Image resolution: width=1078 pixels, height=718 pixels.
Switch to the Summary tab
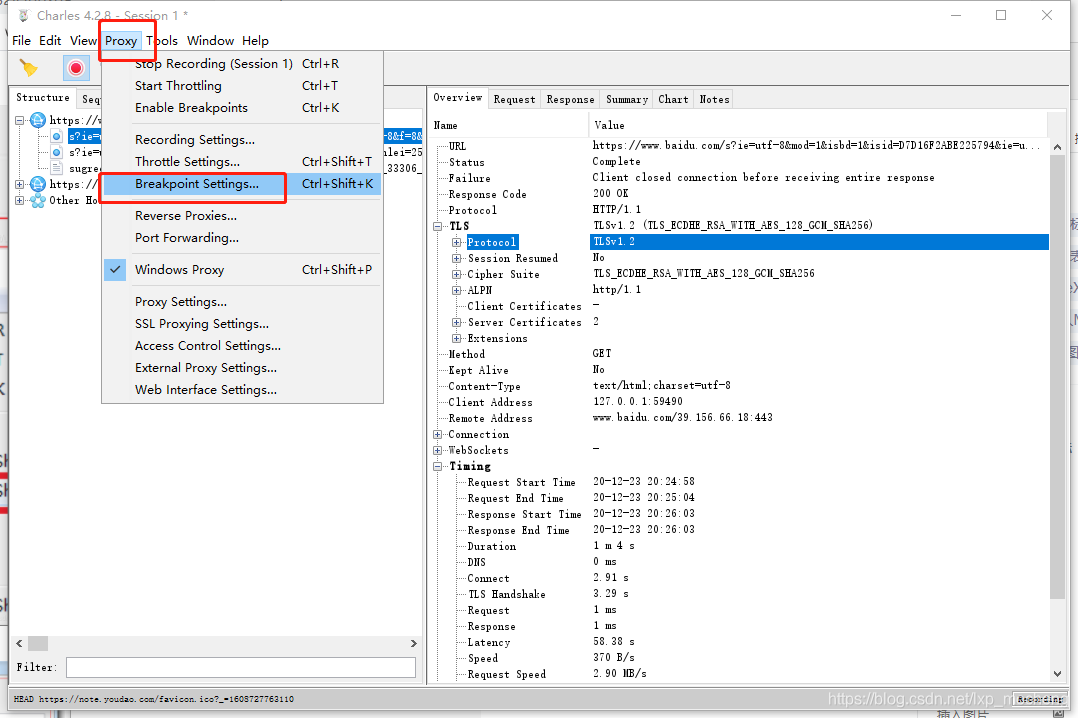click(627, 100)
